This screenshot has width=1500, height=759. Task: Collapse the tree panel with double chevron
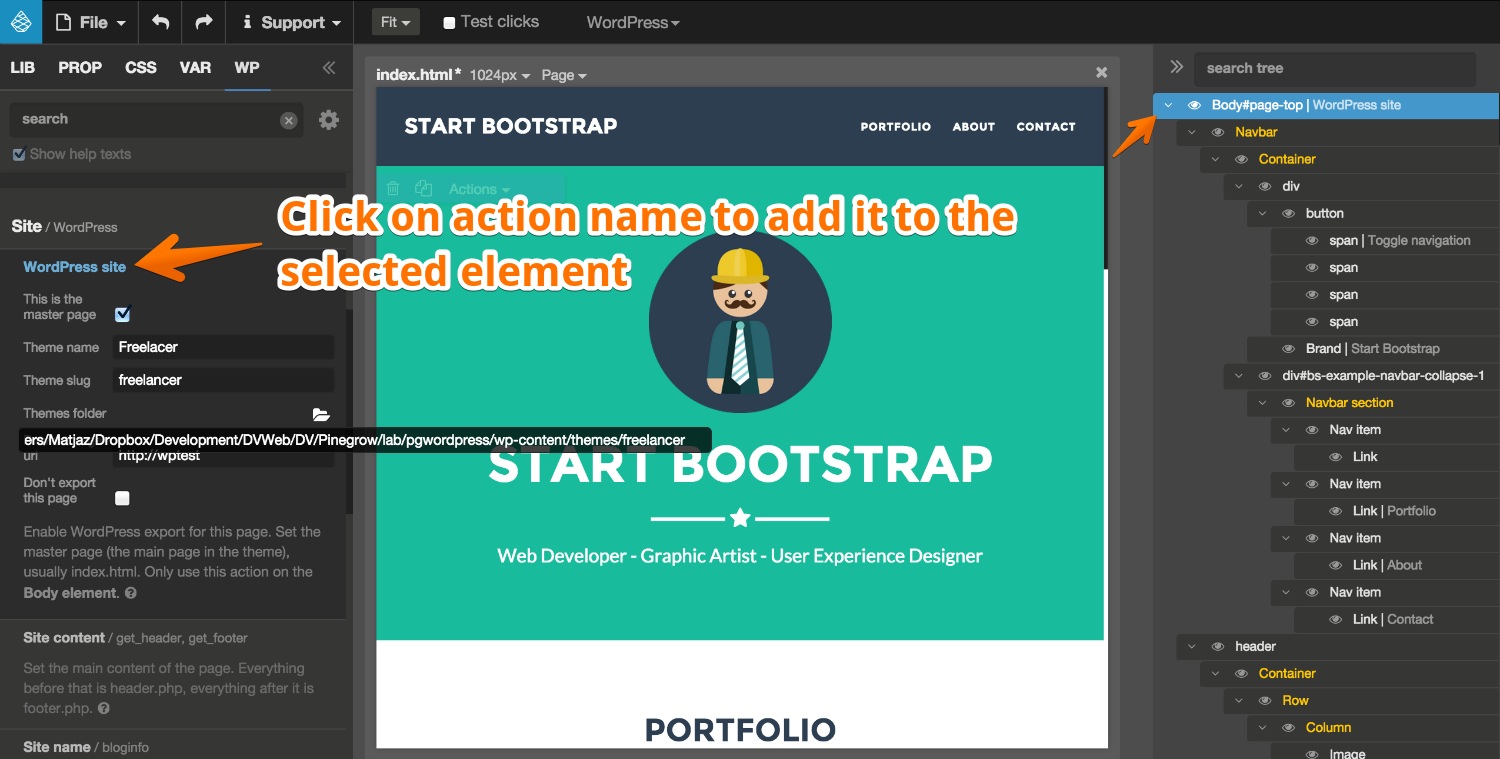point(1177,67)
